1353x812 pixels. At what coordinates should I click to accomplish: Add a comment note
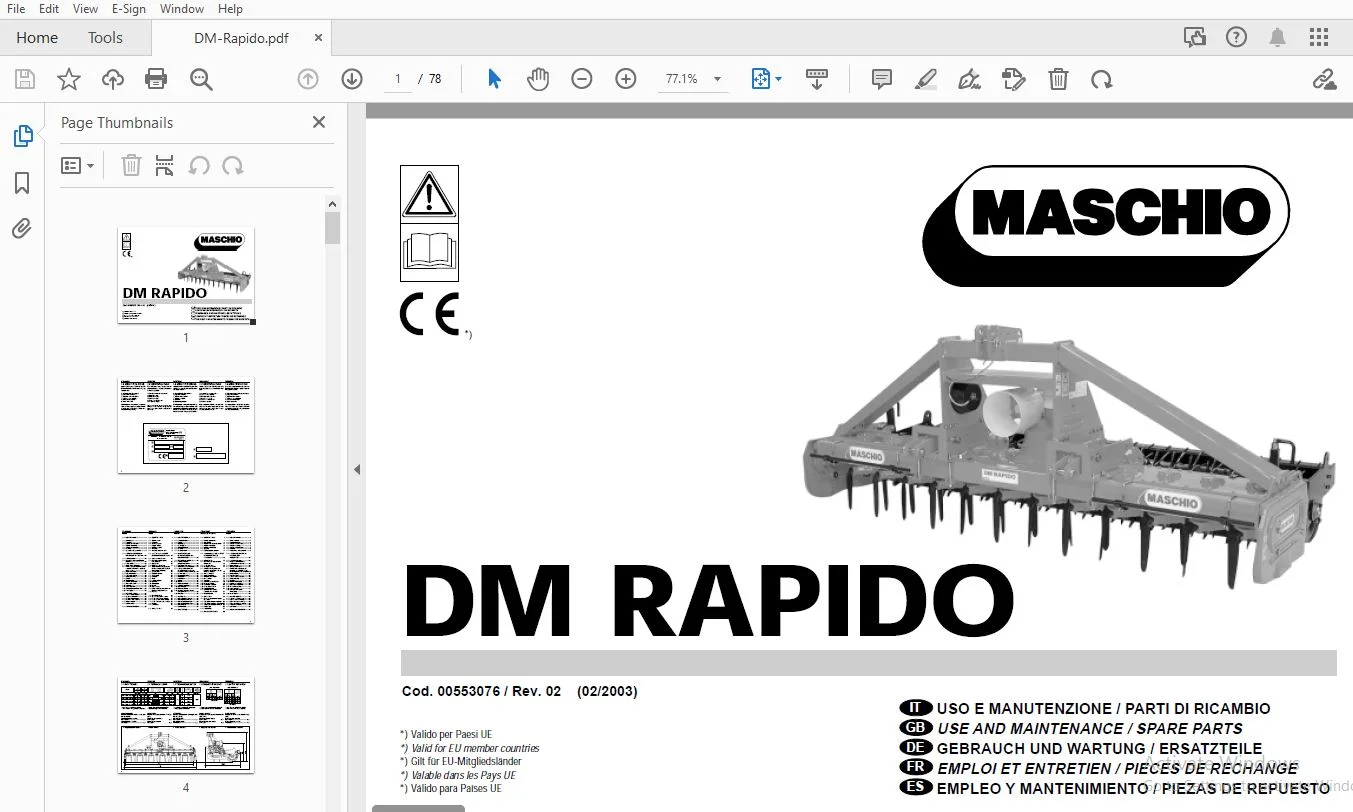pos(882,79)
